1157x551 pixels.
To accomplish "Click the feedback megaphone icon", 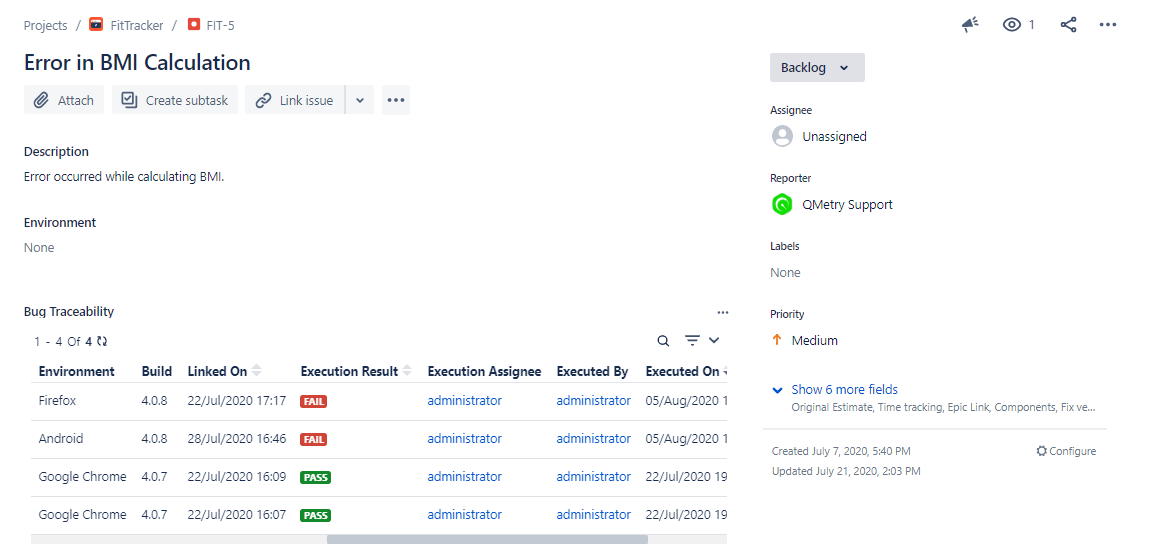I will tap(970, 25).
